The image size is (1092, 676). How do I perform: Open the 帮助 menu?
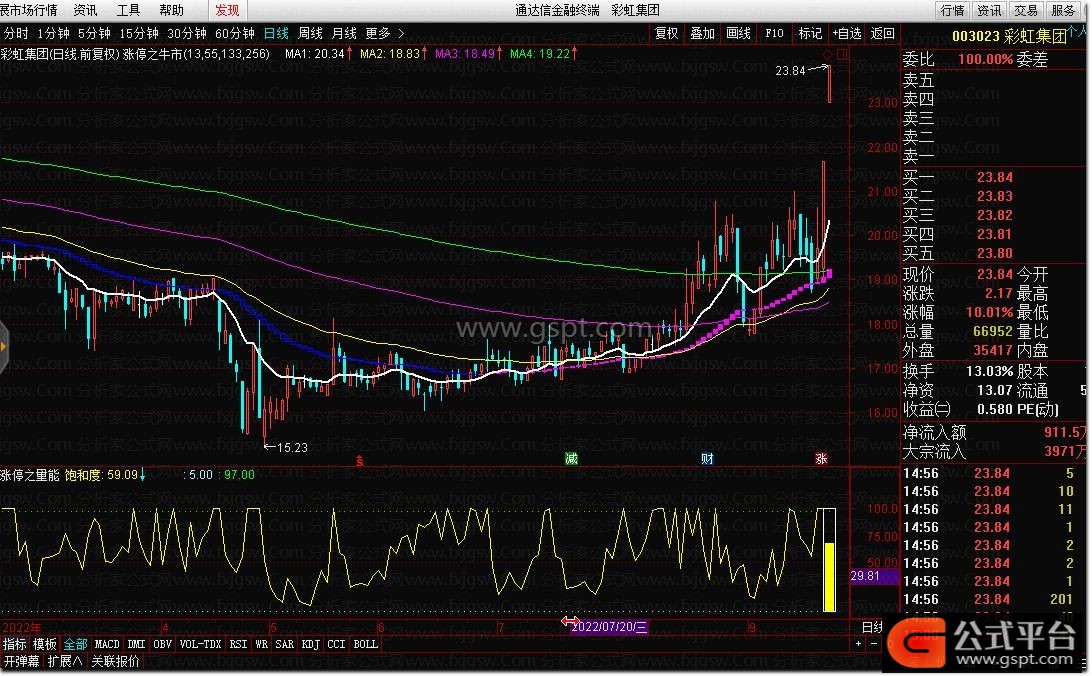click(171, 10)
